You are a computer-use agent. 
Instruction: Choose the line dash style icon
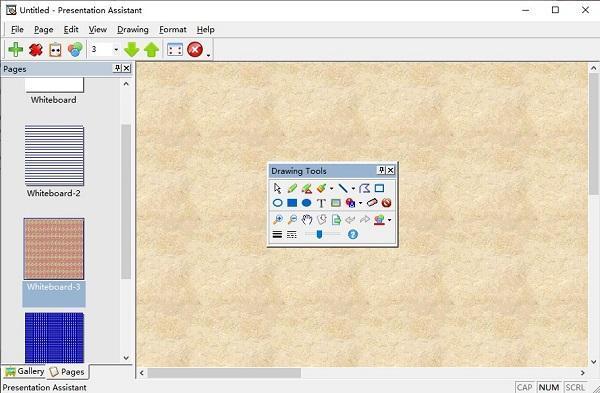click(292, 234)
